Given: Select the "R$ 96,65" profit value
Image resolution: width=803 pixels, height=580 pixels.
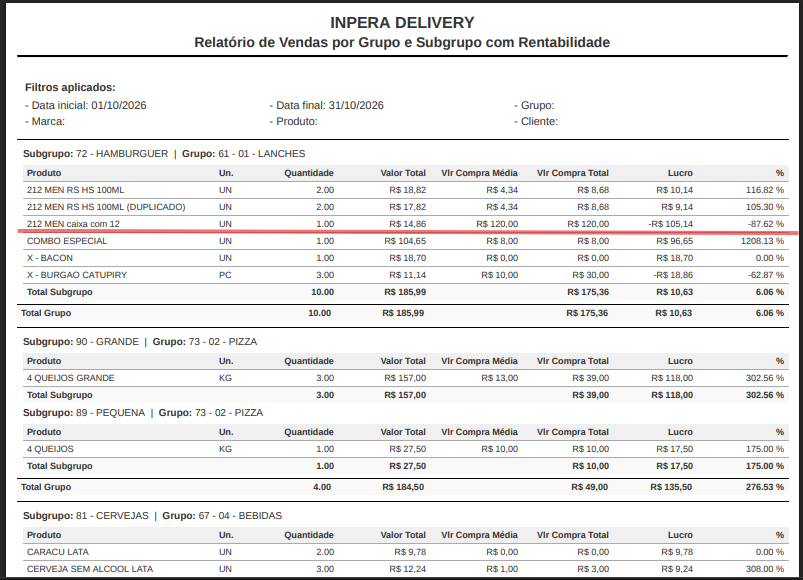Looking at the screenshot, I should [674, 241].
